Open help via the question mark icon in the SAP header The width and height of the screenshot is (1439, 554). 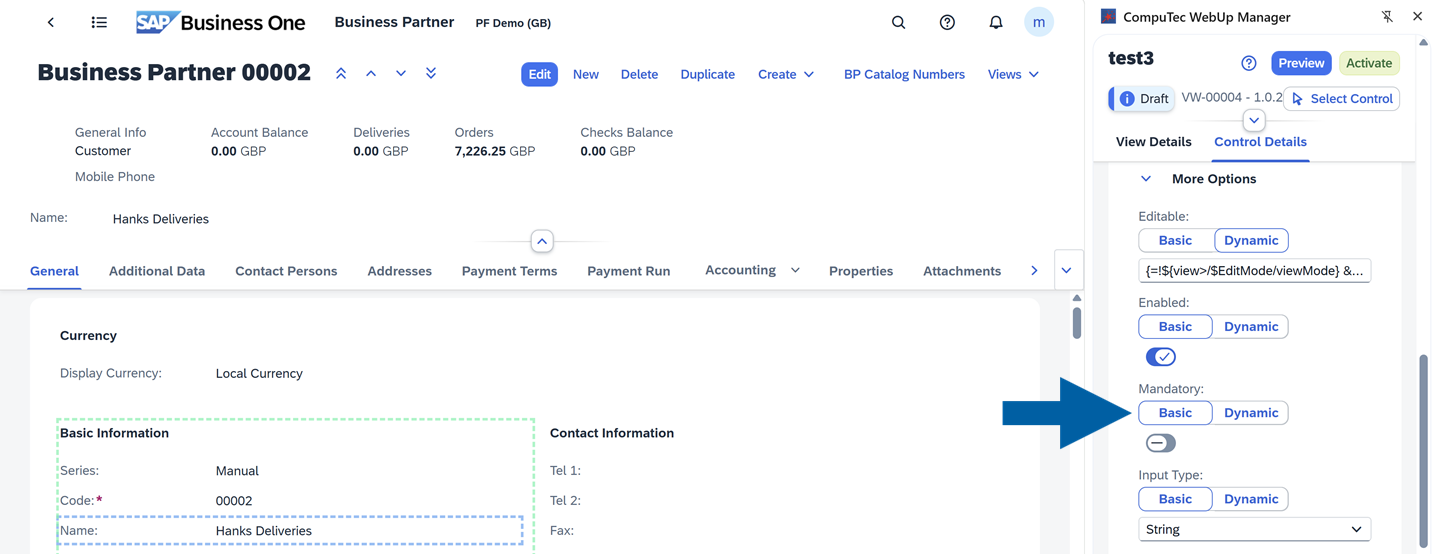[946, 22]
